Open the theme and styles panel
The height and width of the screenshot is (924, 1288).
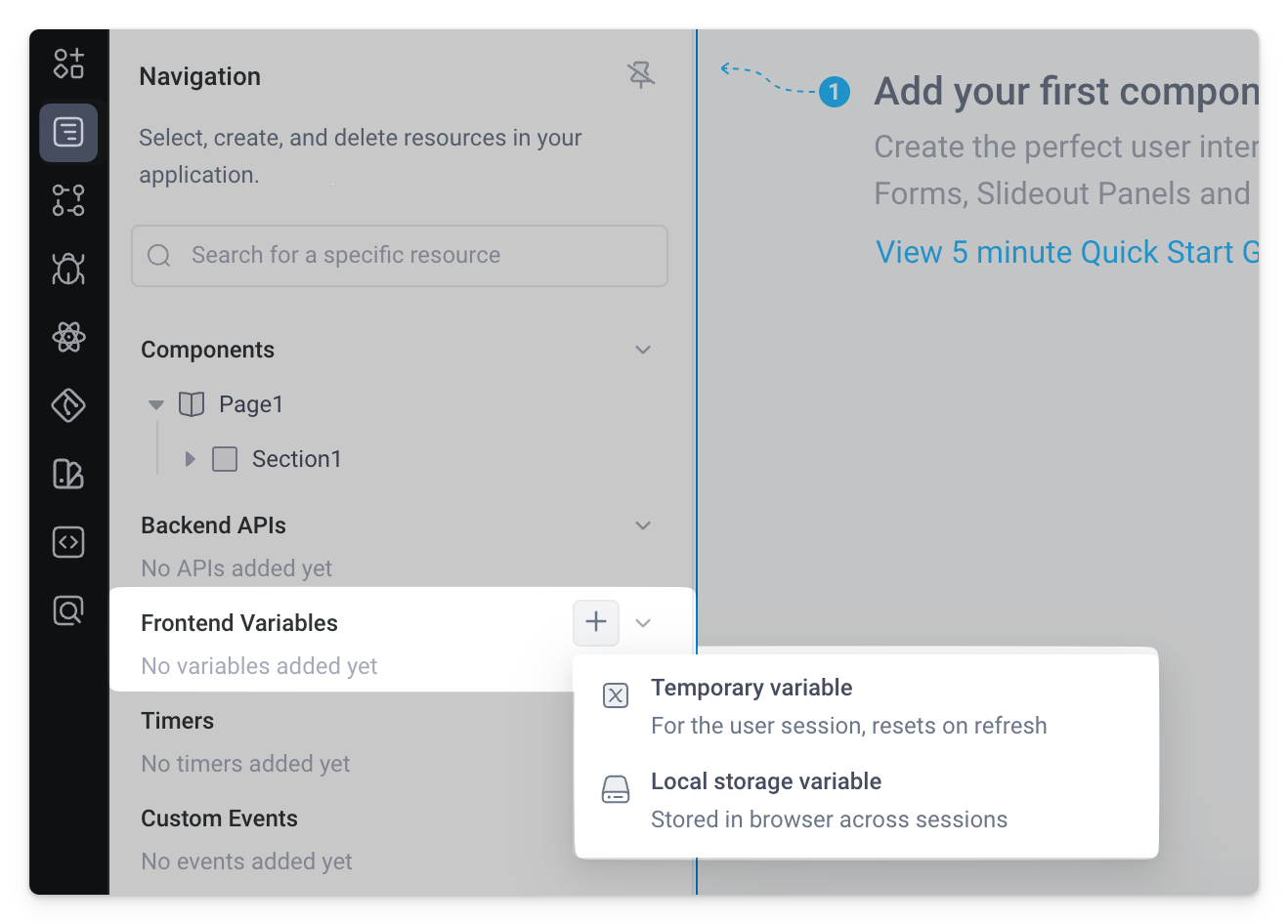click(67, 474)
